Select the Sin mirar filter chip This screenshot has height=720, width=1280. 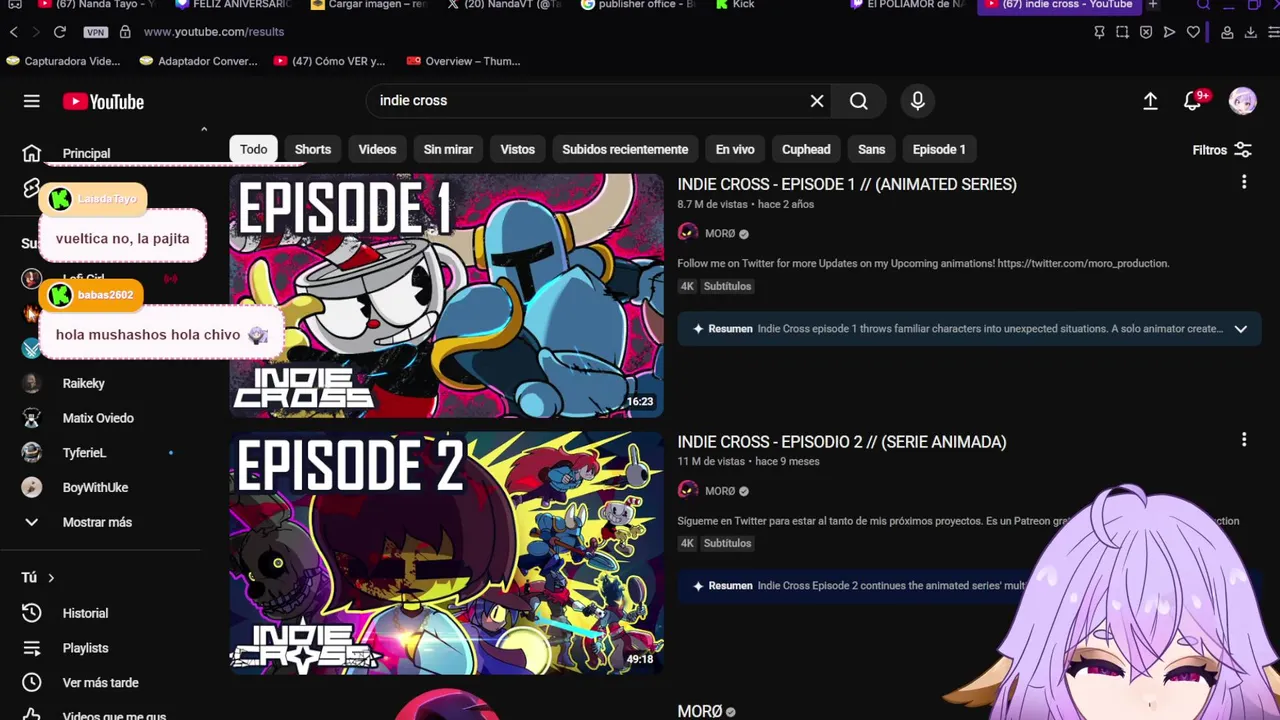point(448,149)
